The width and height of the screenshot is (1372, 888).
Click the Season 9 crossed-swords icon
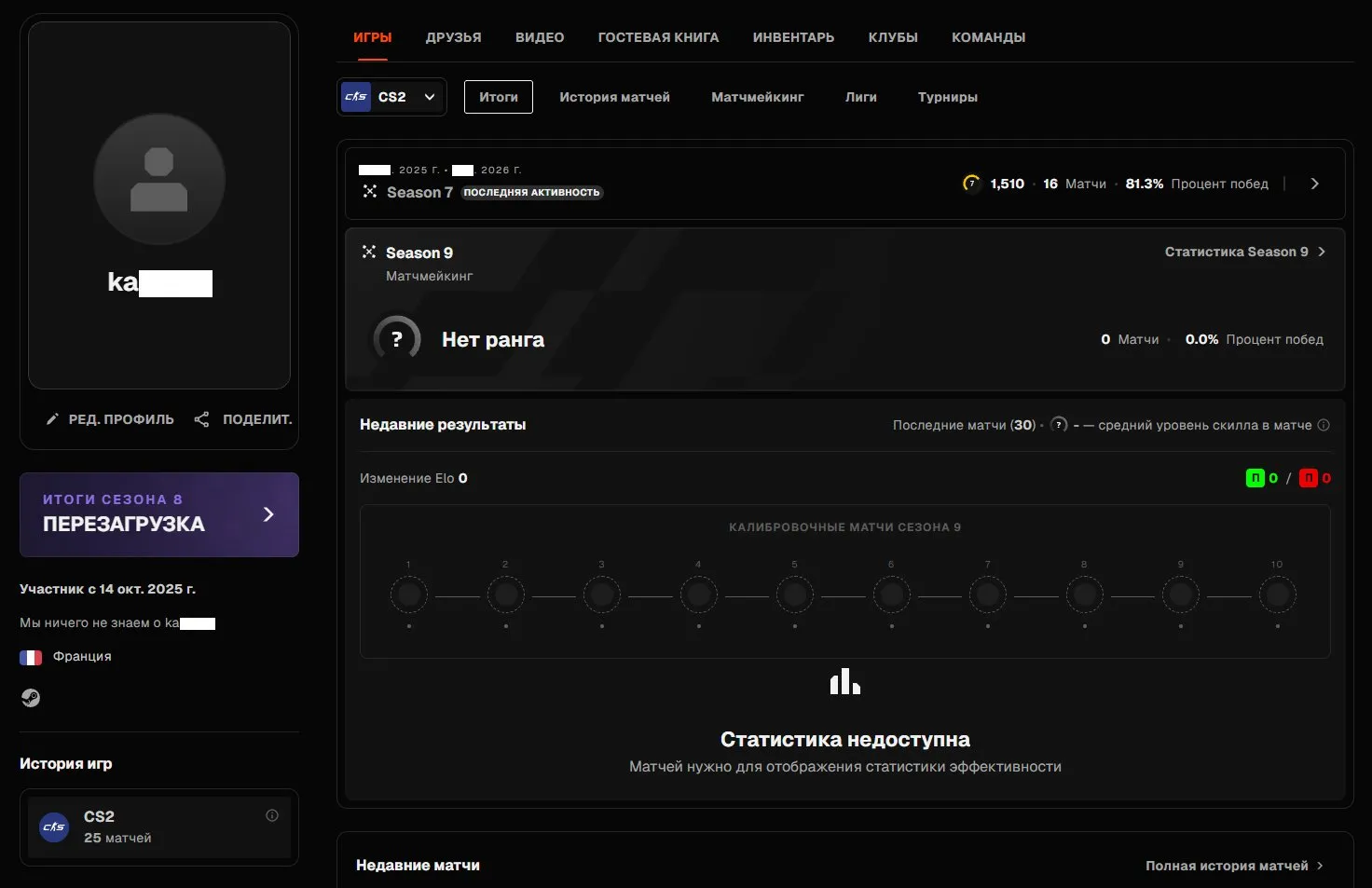(369, 253)
